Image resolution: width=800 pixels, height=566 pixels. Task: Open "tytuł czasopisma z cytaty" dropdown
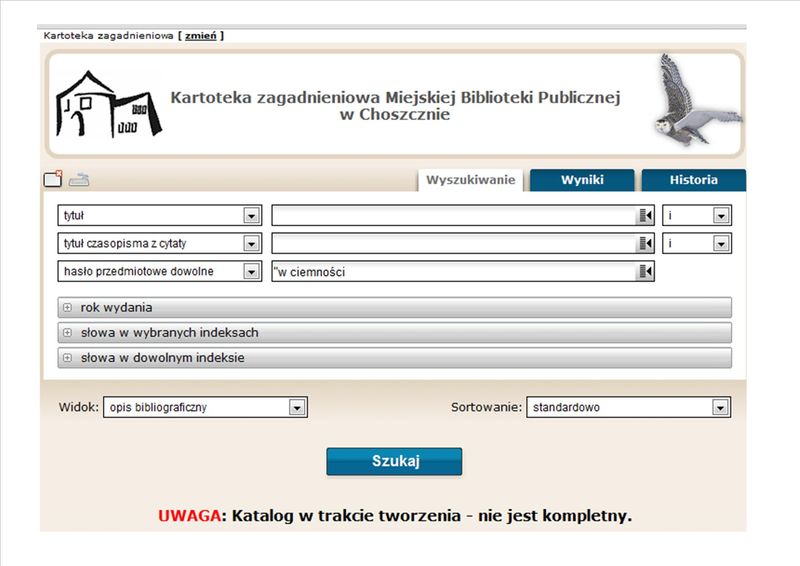click(x=250, y=244)
